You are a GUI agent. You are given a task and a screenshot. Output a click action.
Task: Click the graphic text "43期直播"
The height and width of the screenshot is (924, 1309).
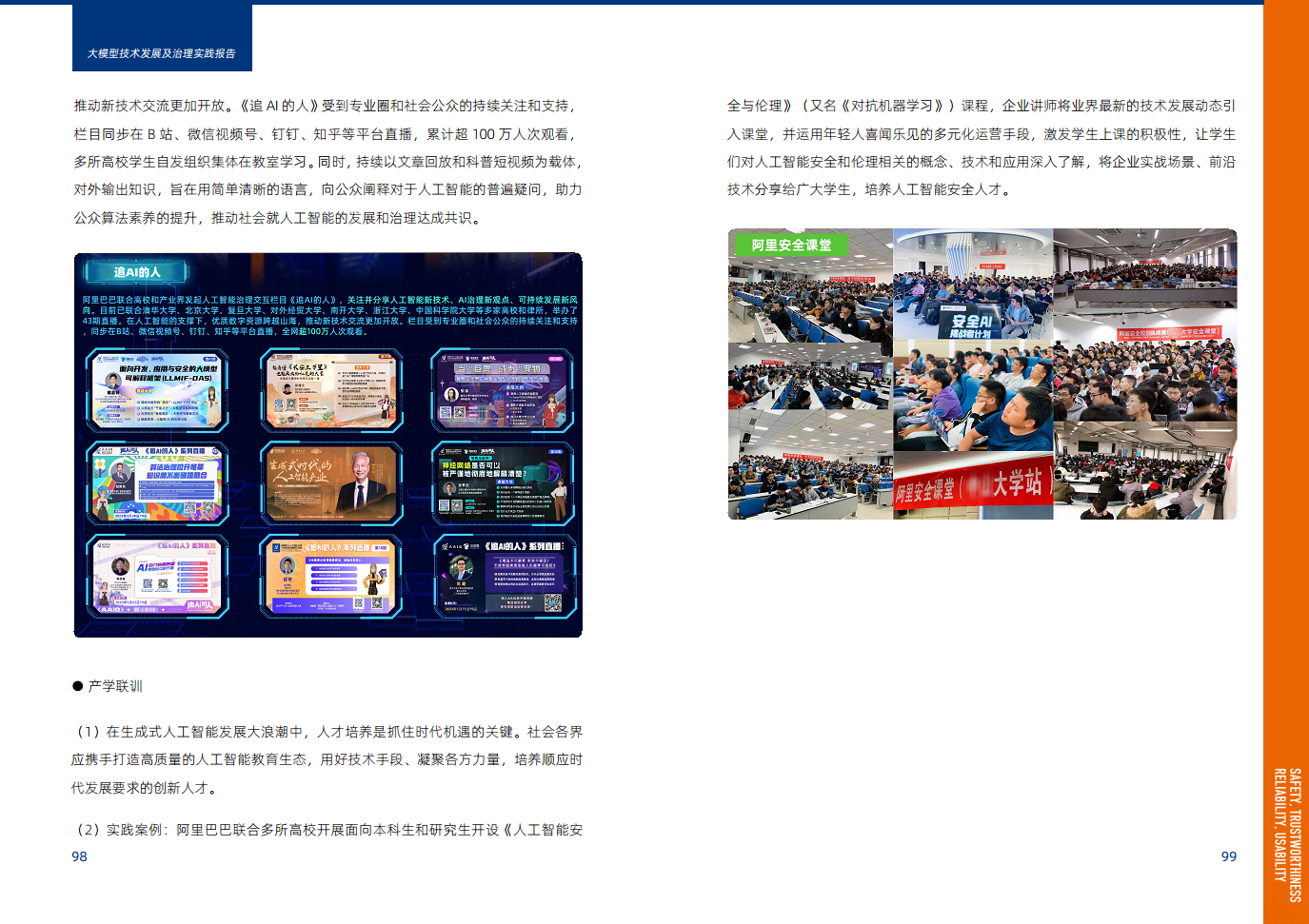pos(100,321)
